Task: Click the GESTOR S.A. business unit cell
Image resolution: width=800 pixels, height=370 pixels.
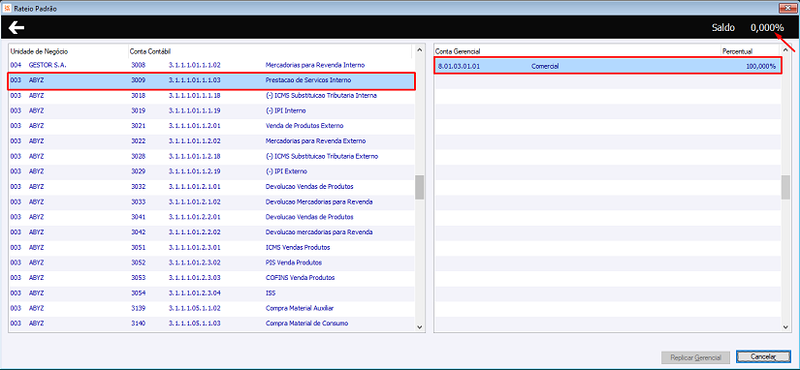Action: click(48, 65)
